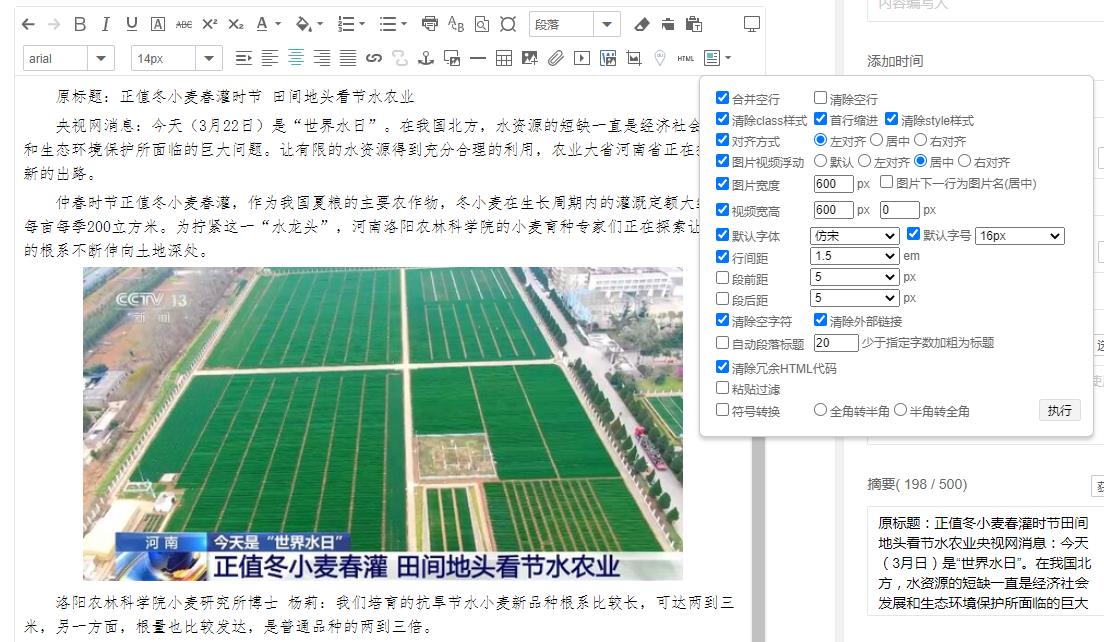Check 清除空行 checkbox

tap(820, 98)
